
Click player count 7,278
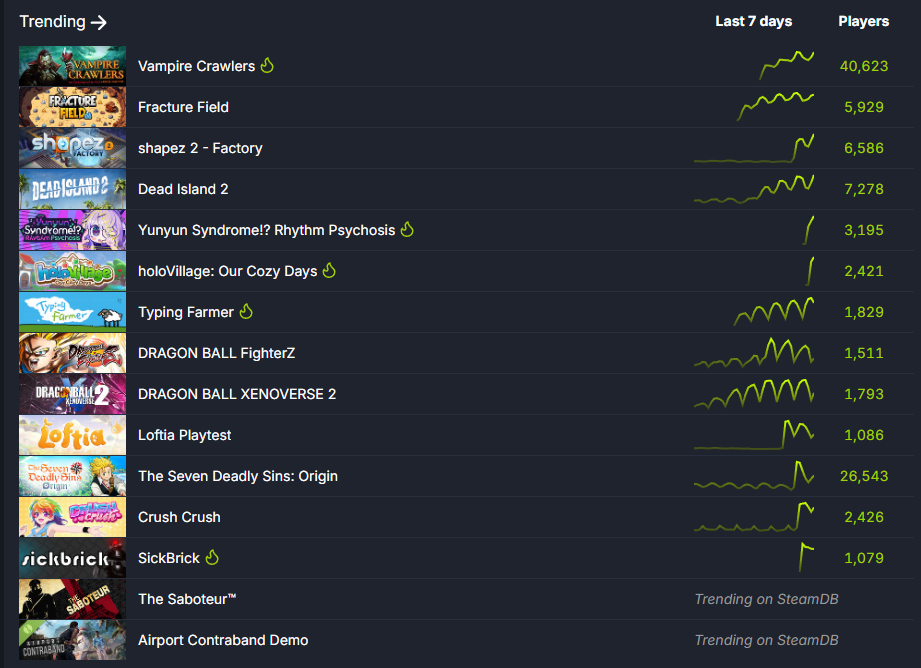tap(864, 189)
